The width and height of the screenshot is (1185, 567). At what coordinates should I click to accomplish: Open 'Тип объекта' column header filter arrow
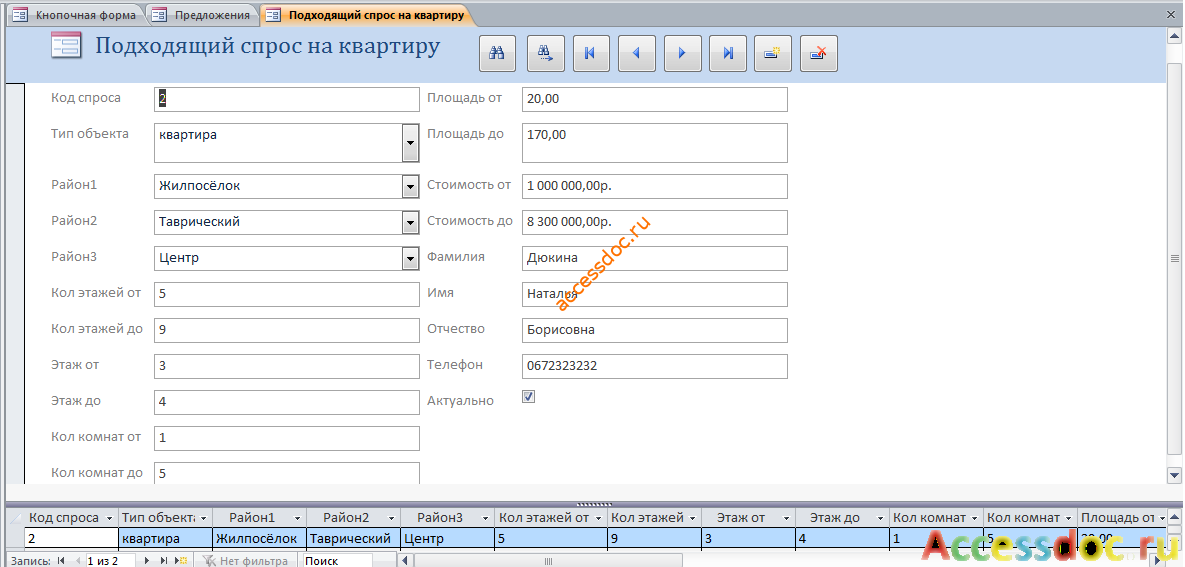coord(204,518)
